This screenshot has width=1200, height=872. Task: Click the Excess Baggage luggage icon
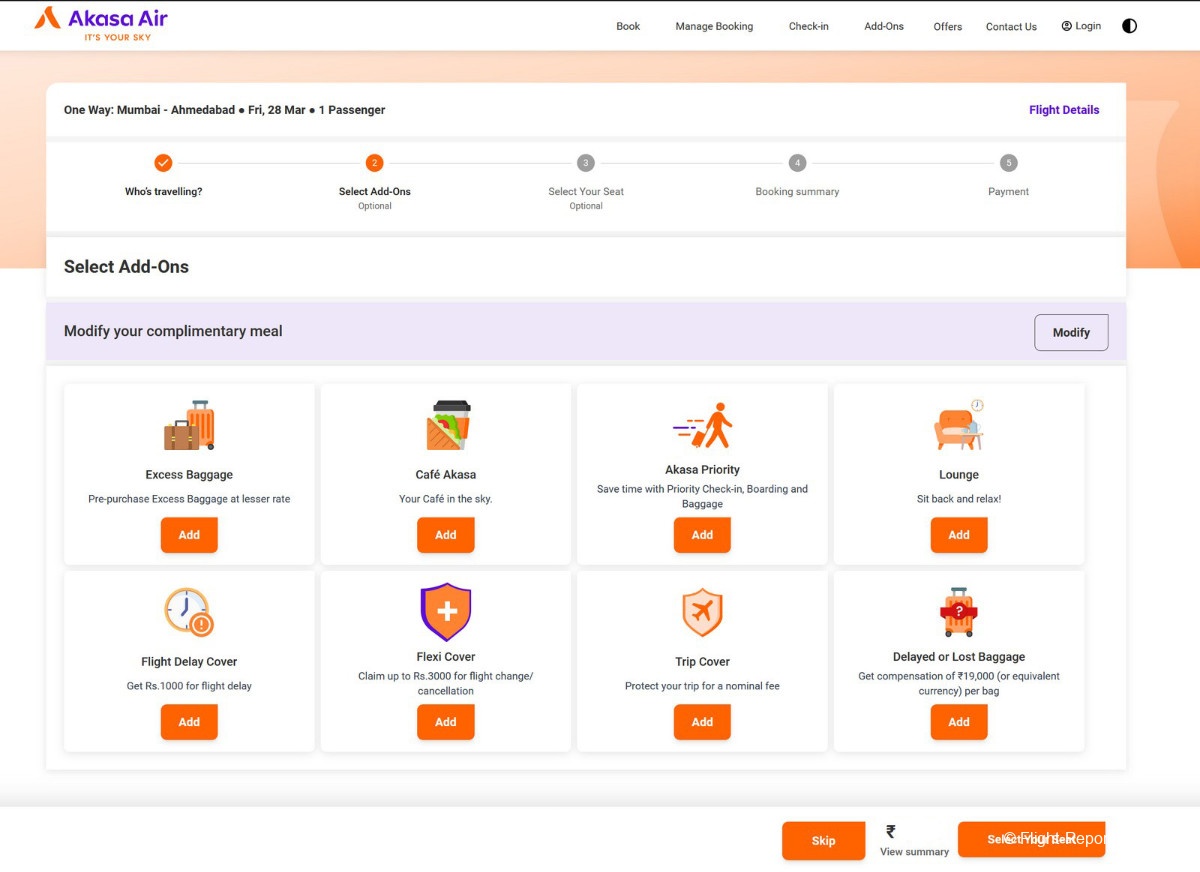pyautogui.click(x=189, y=425)
